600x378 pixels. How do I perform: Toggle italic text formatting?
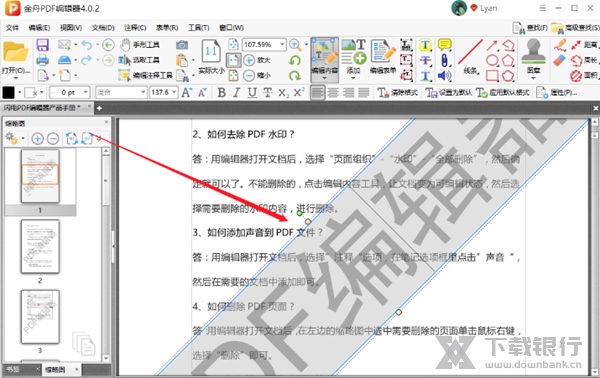pos(236,93)
